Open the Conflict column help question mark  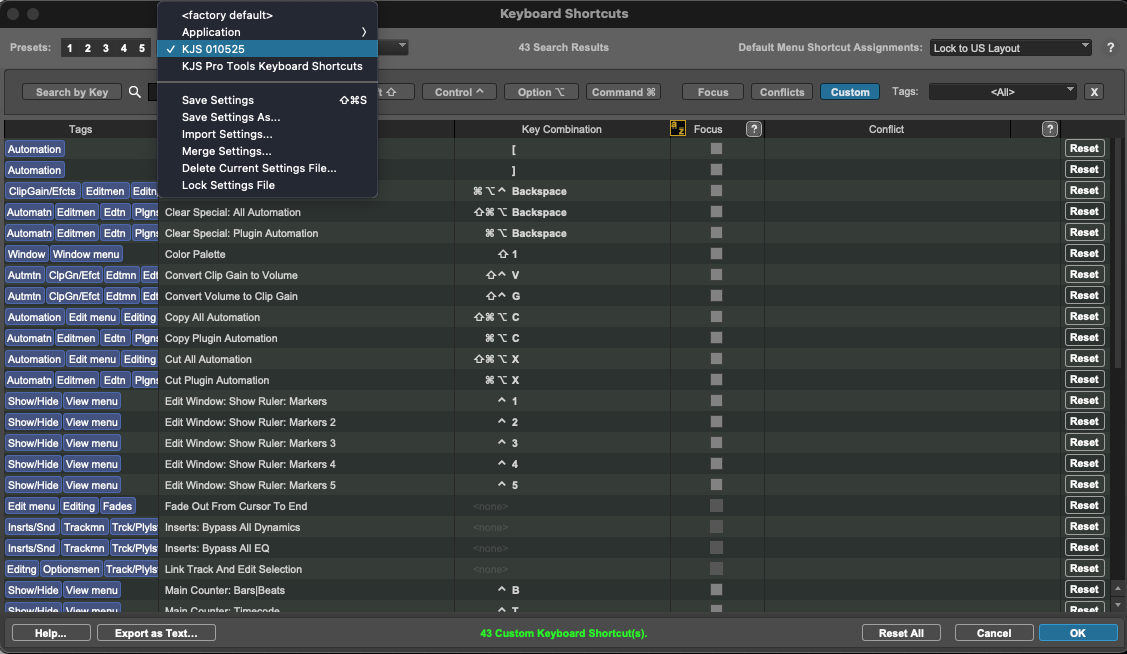[1049, 129]
